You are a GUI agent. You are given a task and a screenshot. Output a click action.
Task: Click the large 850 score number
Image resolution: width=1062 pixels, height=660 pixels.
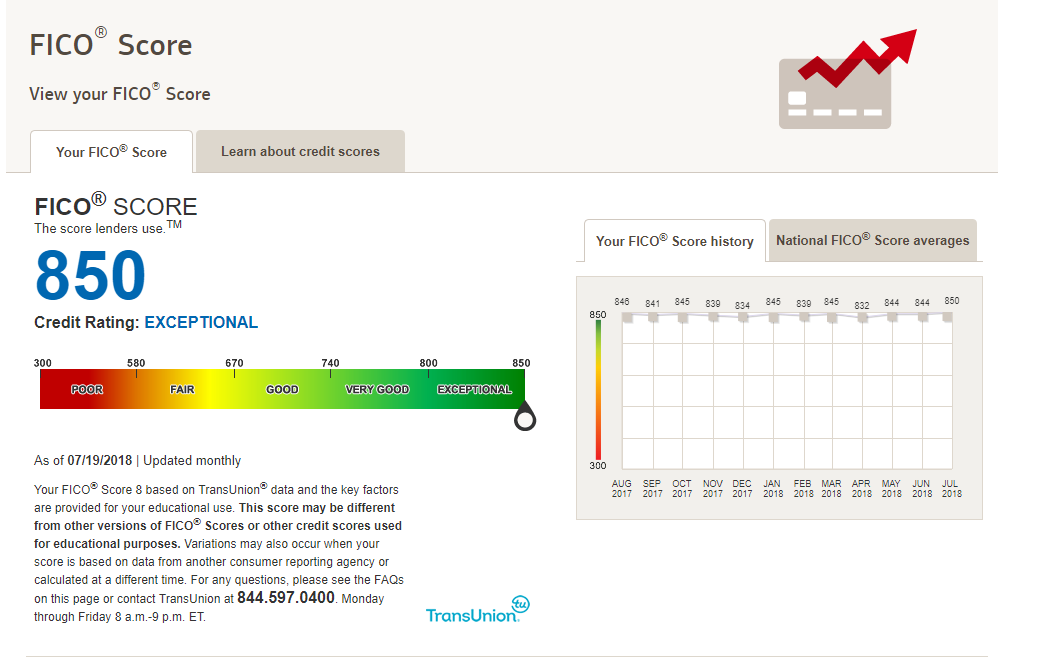90,275
